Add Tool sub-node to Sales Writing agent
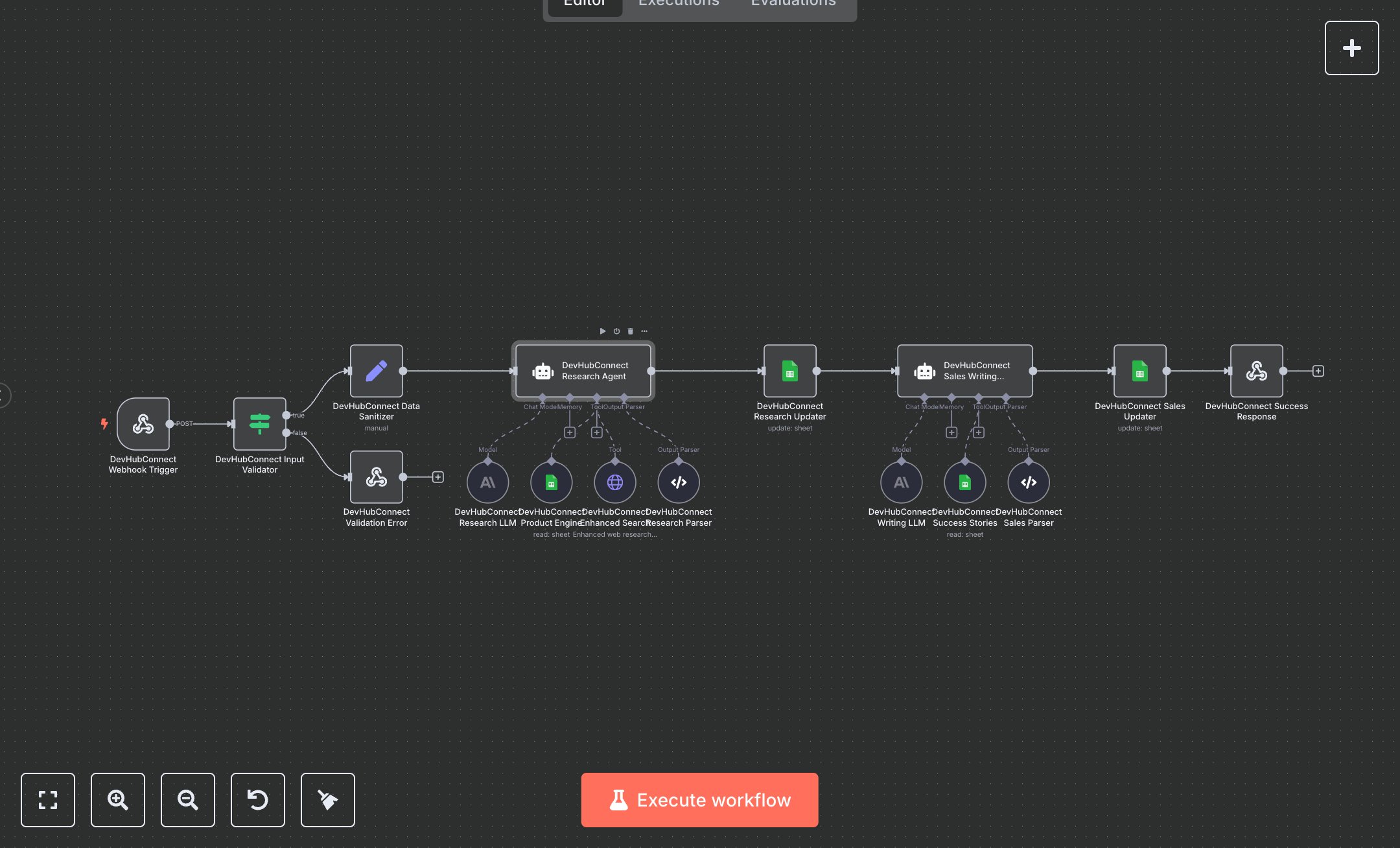Screen dimensions: 1400x848 (x=979, y=432)
